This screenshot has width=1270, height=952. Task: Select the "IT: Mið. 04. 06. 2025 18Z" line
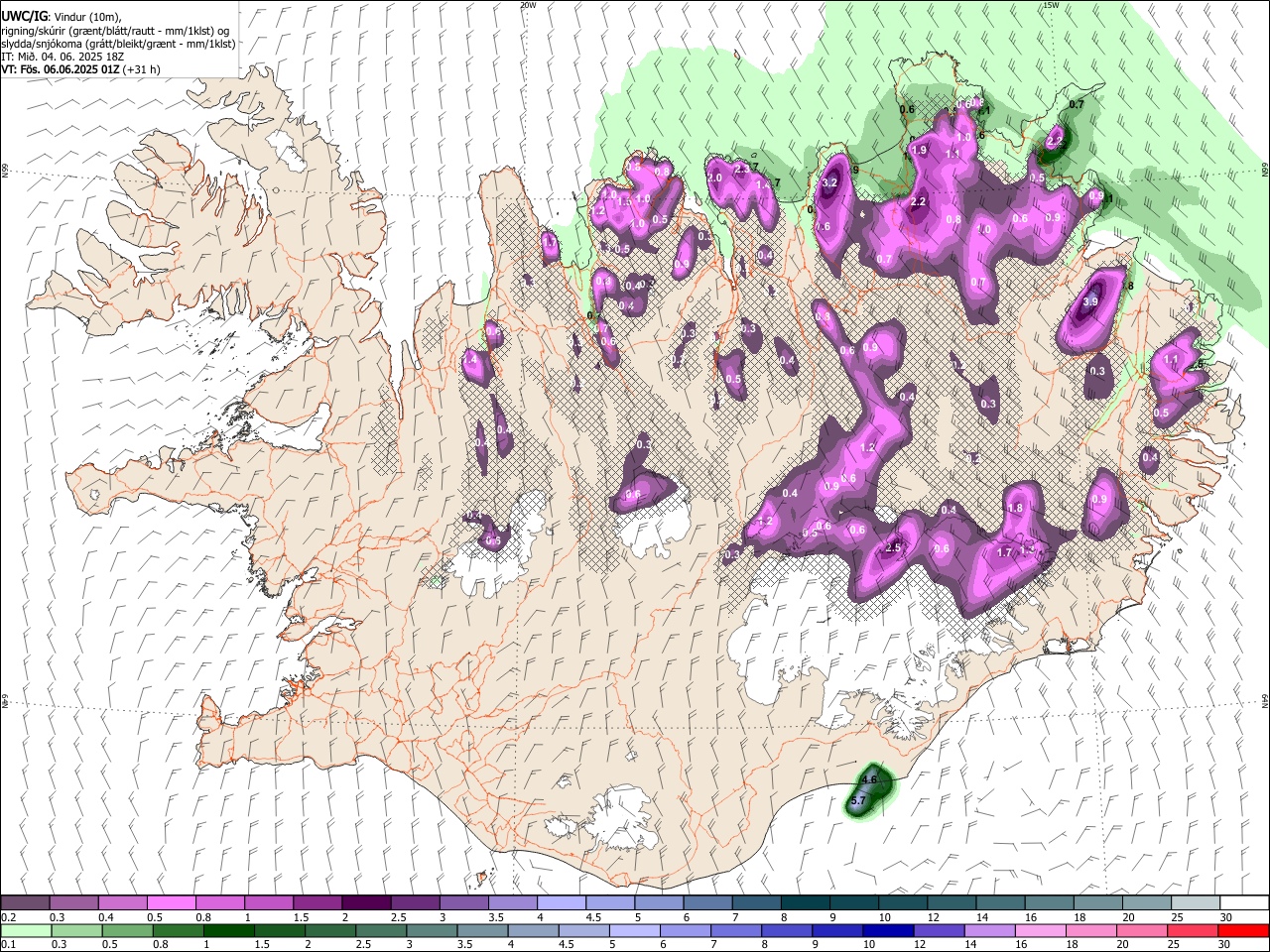pos(63,57)
